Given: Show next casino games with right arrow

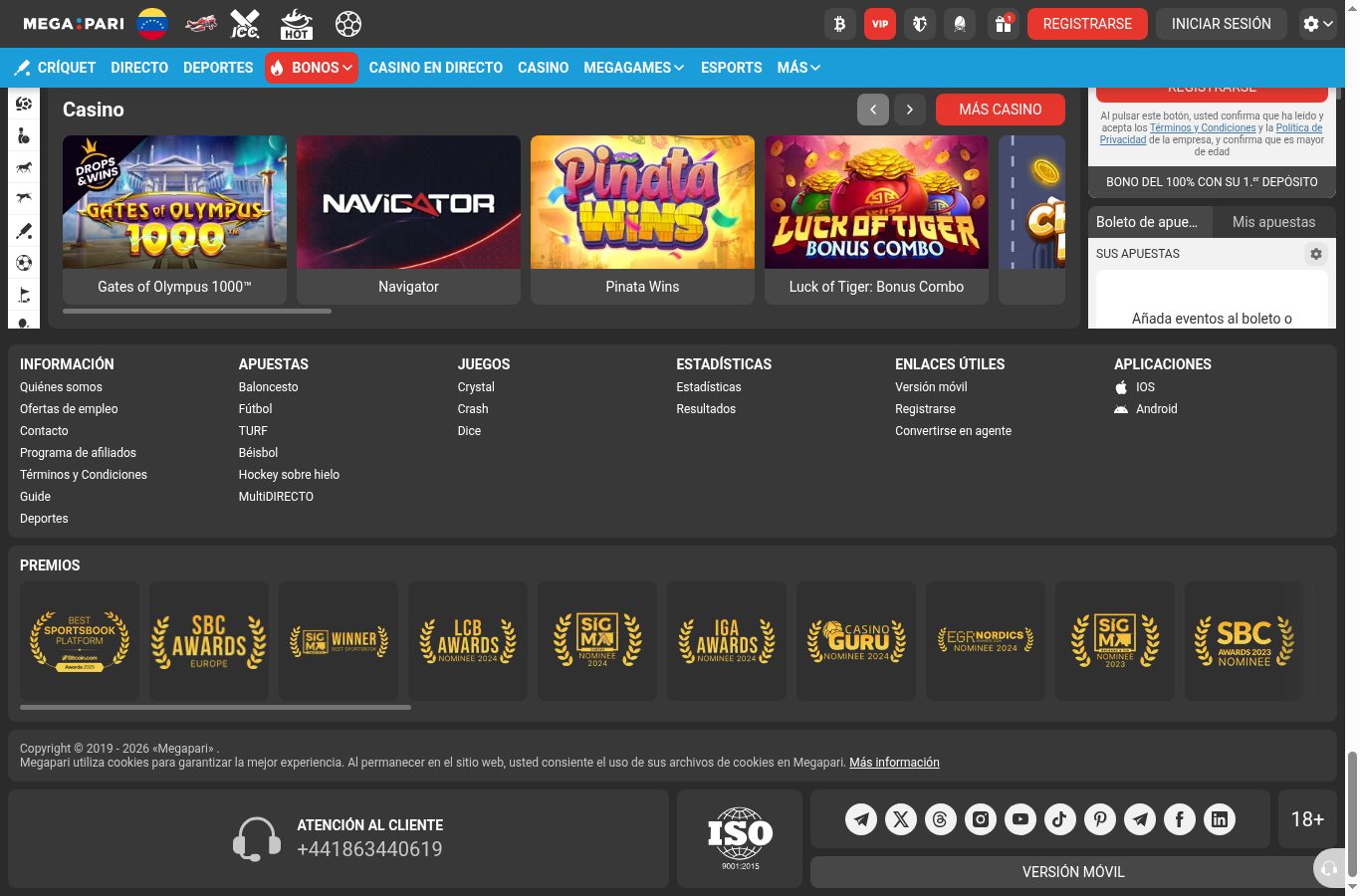Looking at the screenshot, I should [x=910, y=110].
